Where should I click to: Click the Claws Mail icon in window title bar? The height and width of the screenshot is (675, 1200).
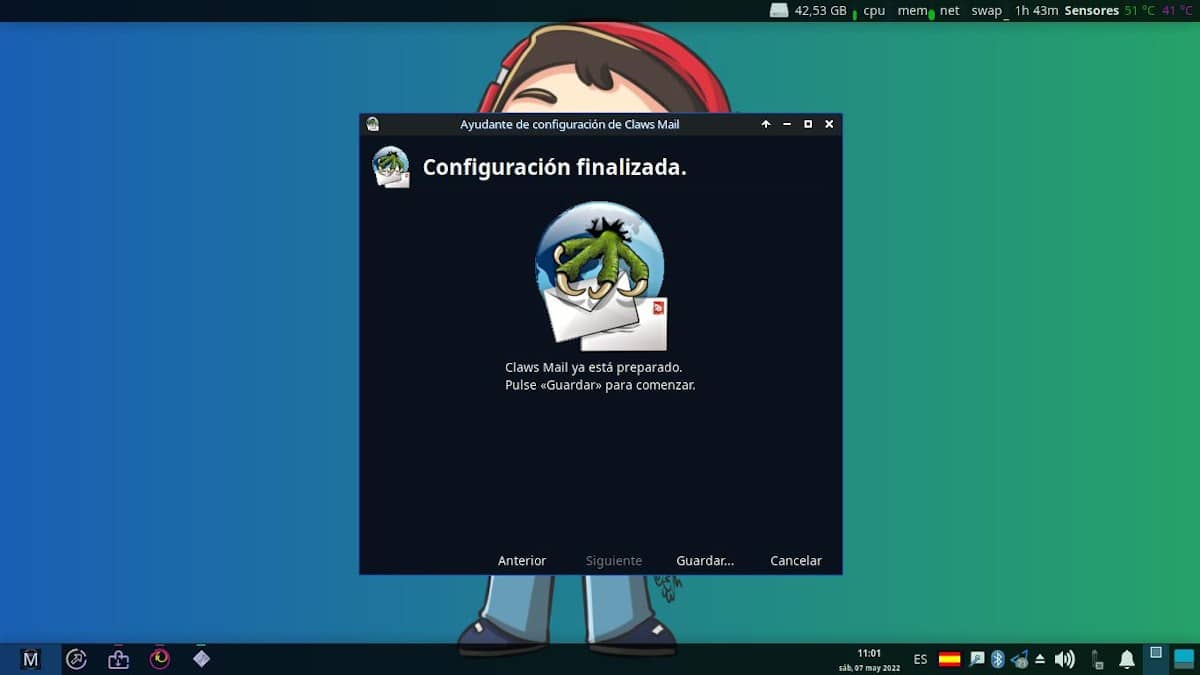[373, 124]
